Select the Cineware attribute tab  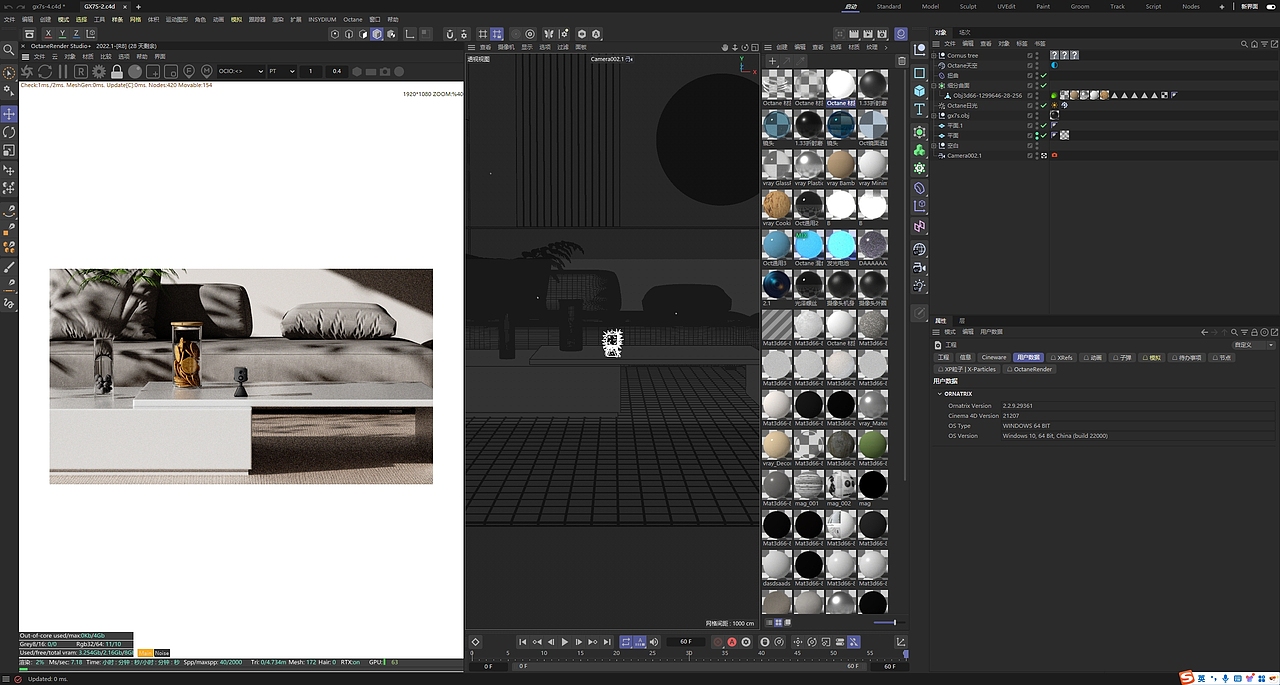[994, 357]
